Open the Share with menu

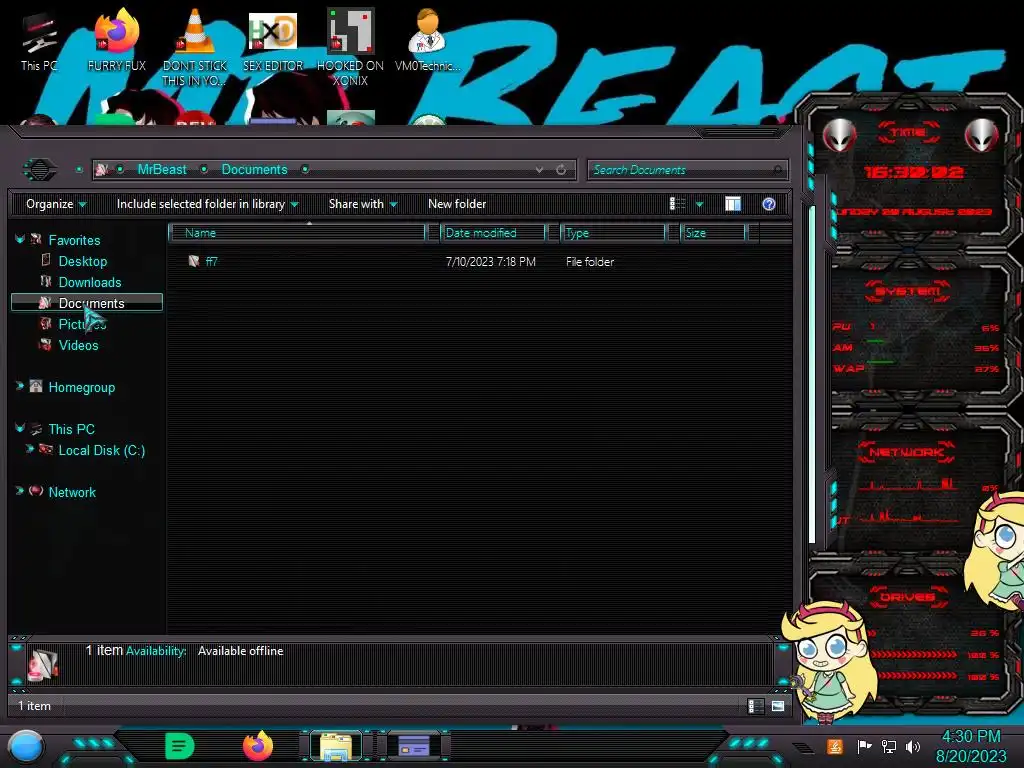362,204
